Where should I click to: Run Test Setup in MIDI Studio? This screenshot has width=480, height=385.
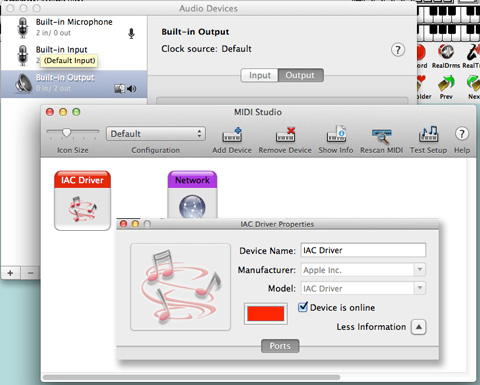coord(428,134)
